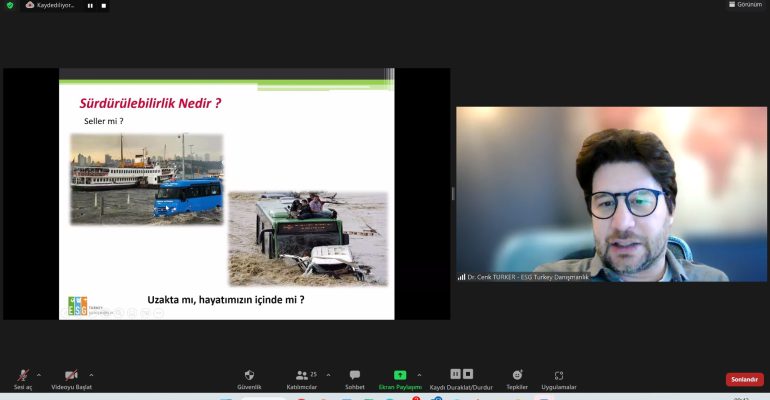Viewport: 770px width, 400px height.
Task: Start video with Videoyu Başlat icon
Action: click(x=71, y=376)
